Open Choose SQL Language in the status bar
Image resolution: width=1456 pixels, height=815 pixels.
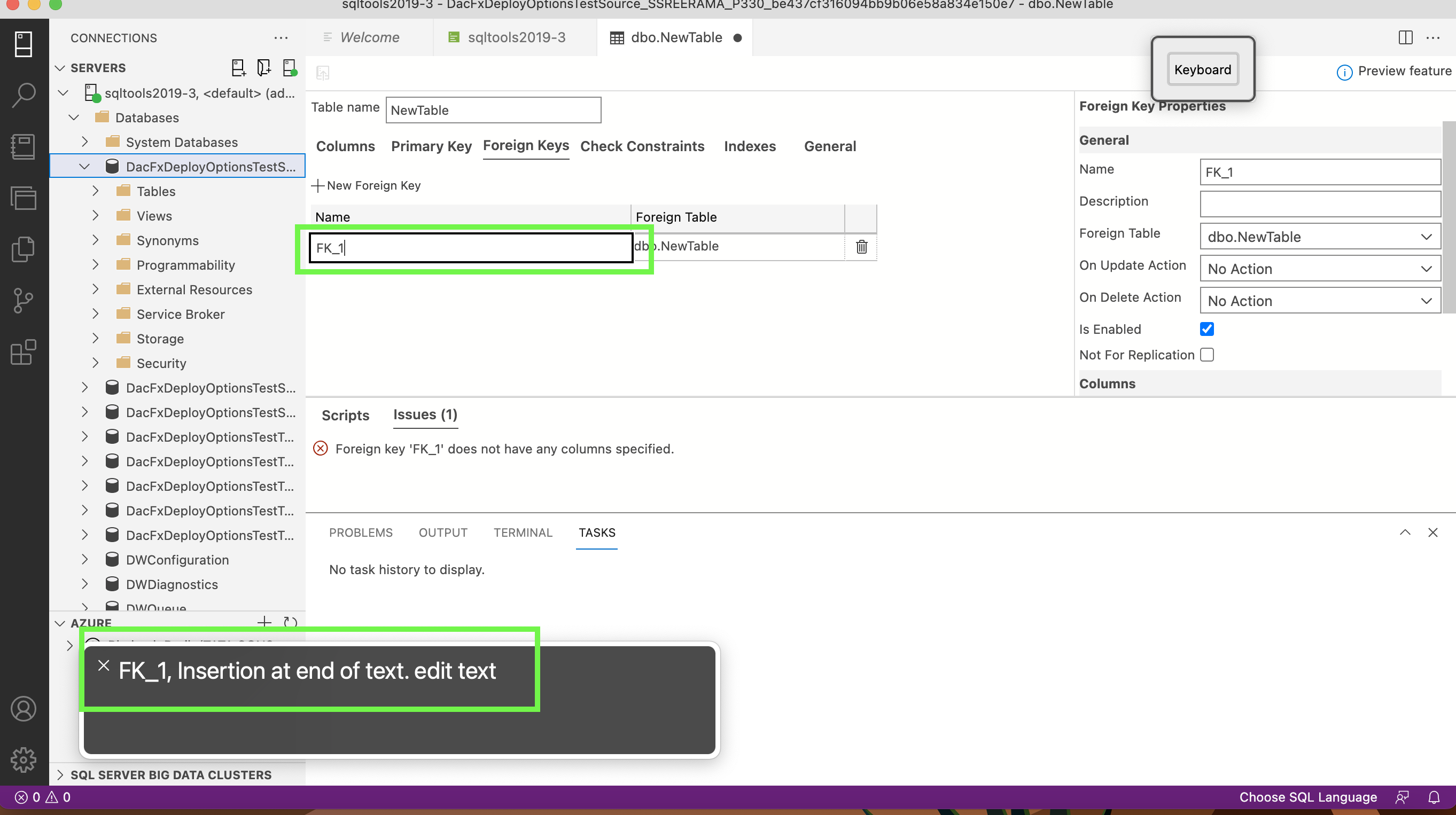tap(1308, 797)
